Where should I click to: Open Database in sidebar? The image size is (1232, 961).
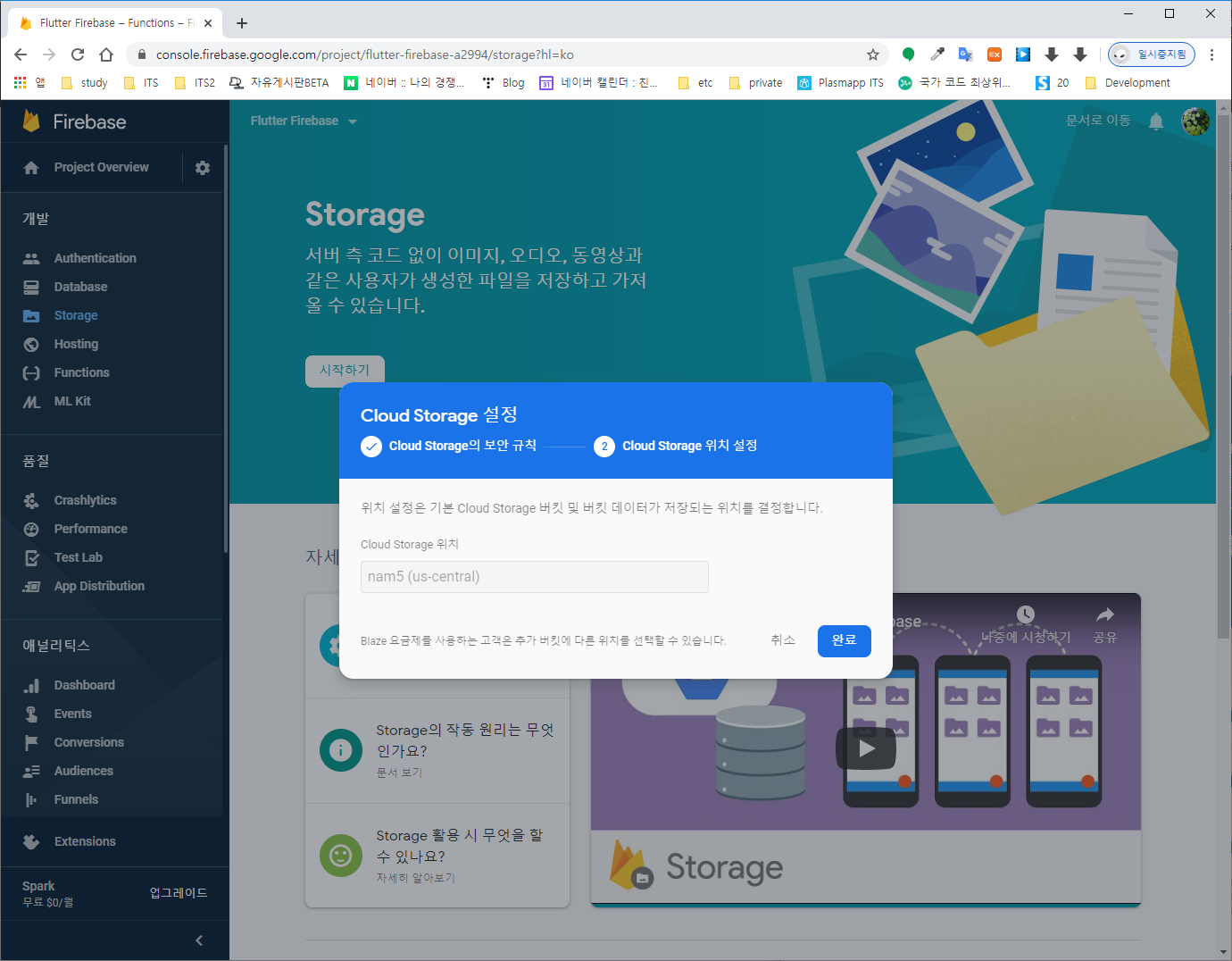[x=80, y=287]
